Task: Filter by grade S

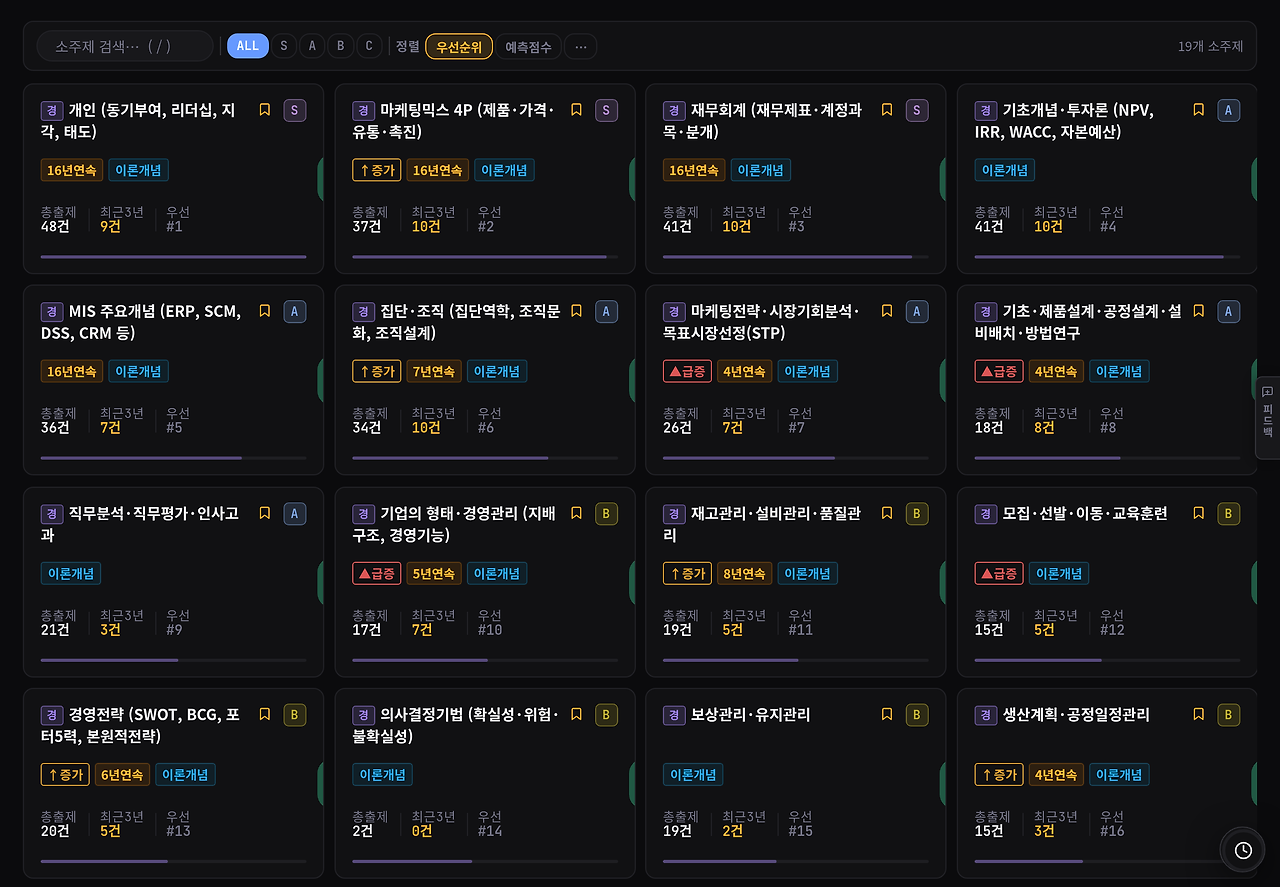Action: pyautogui.click(x=284, y=46)
